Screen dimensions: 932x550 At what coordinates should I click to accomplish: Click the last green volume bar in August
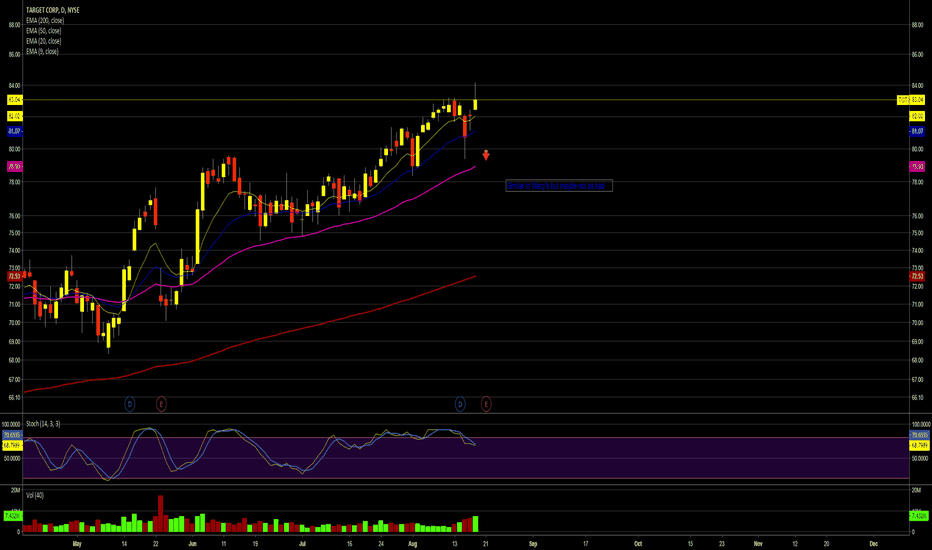tap(475, 524)
